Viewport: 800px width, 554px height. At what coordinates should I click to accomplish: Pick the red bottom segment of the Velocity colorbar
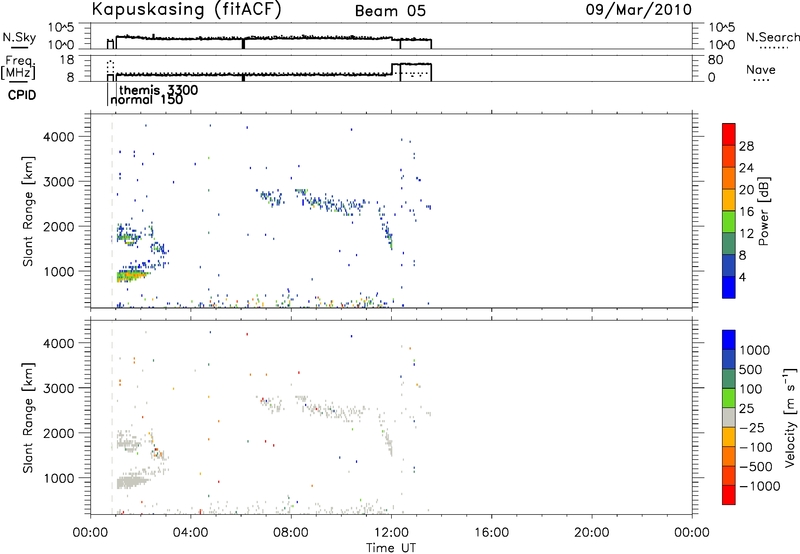(729, 495)
